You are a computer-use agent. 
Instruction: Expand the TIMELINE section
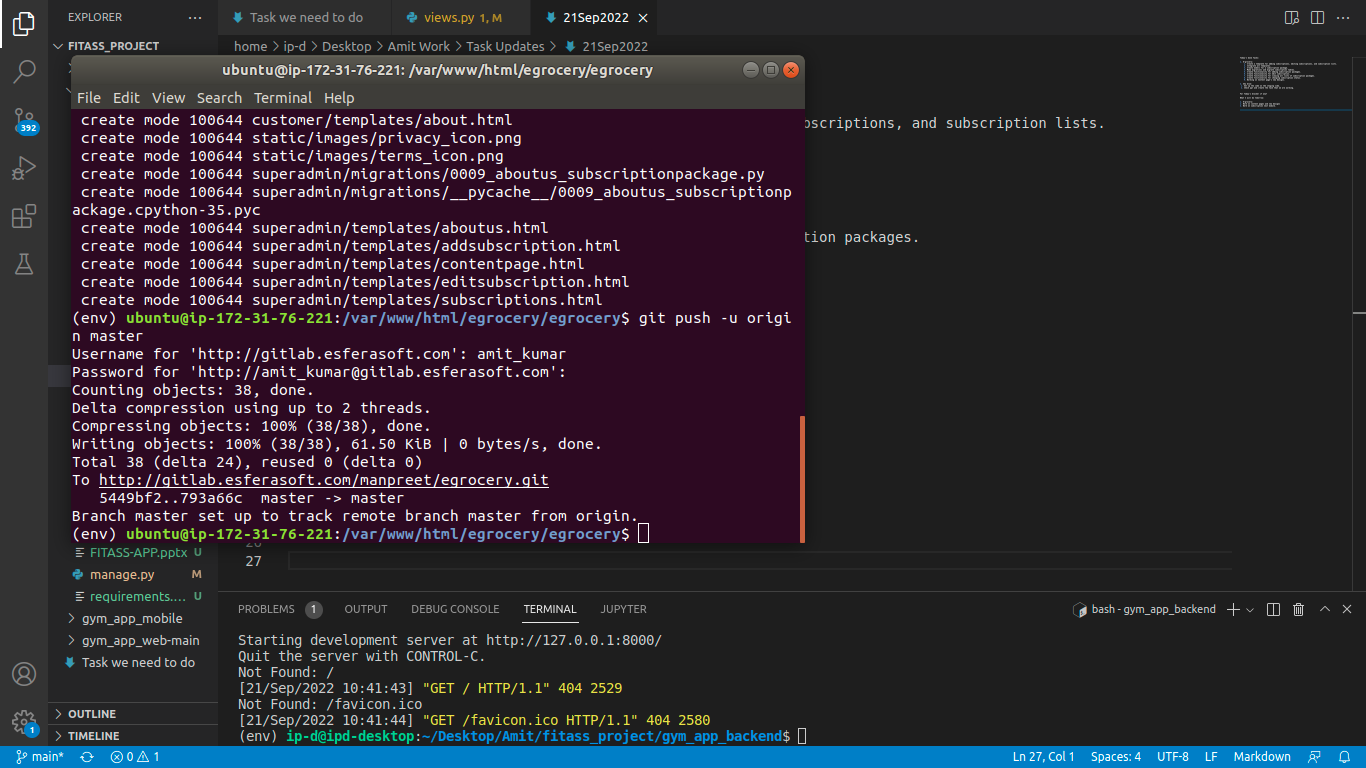[93, 736]
